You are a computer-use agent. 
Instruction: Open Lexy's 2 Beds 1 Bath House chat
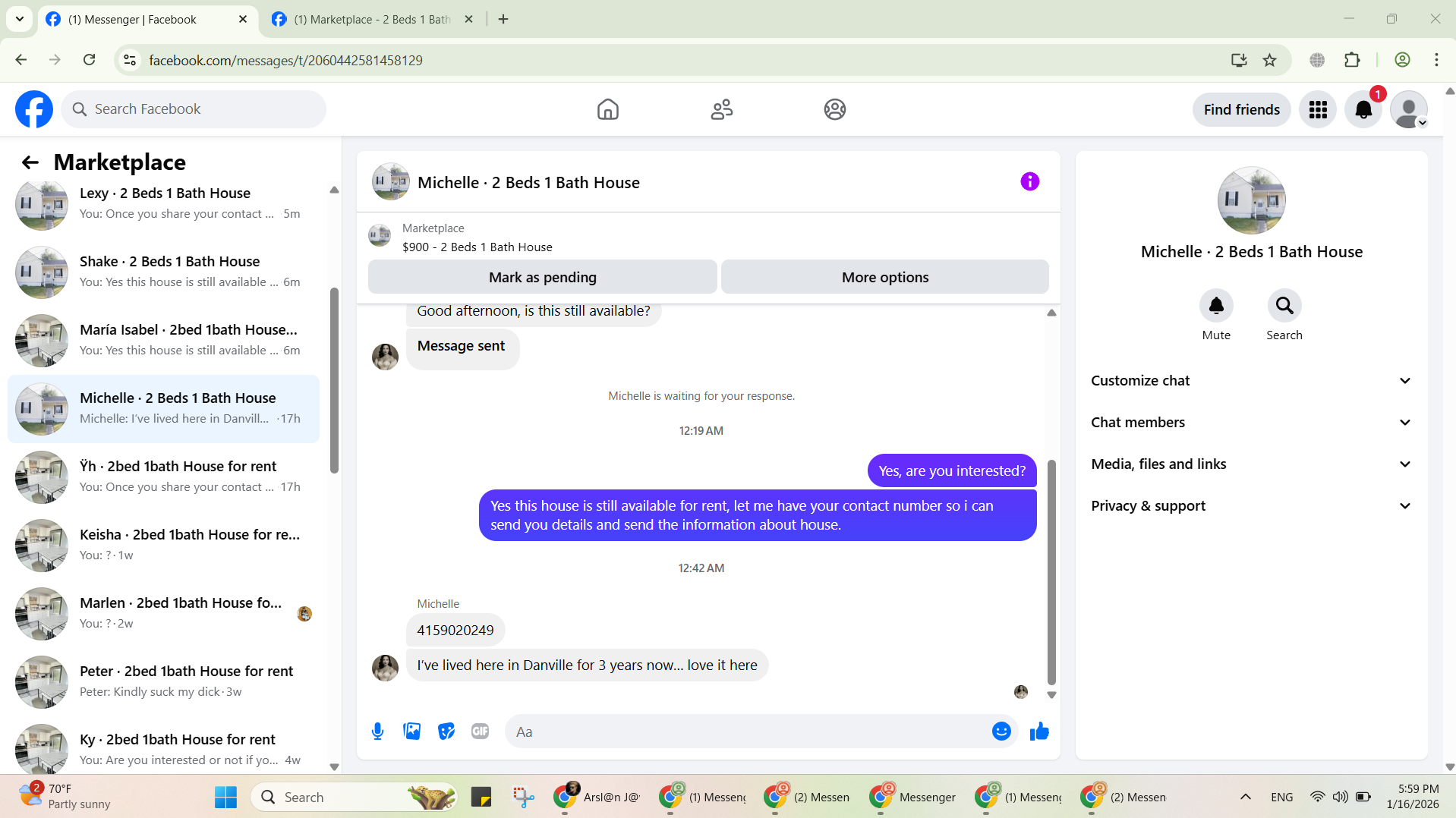163,204
